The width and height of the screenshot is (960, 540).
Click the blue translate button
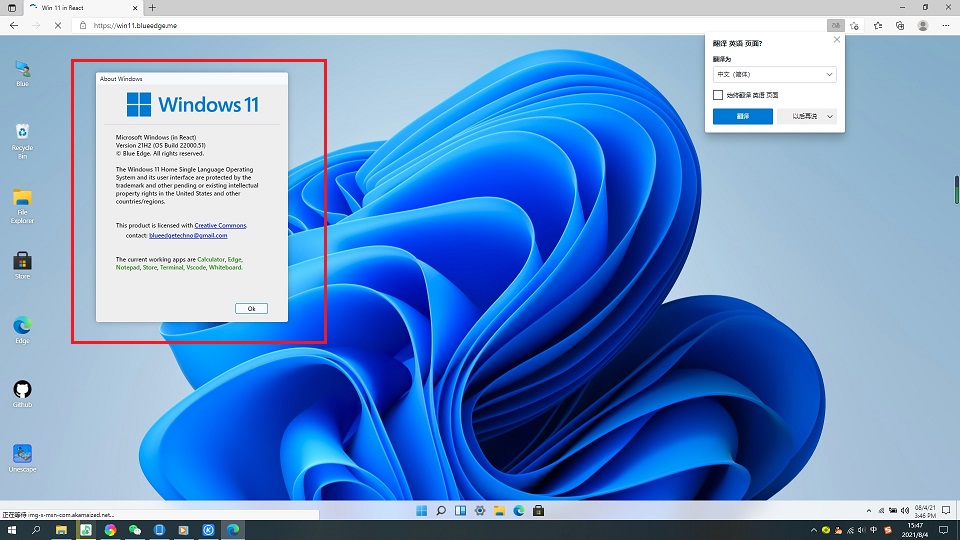coord(743,116)
